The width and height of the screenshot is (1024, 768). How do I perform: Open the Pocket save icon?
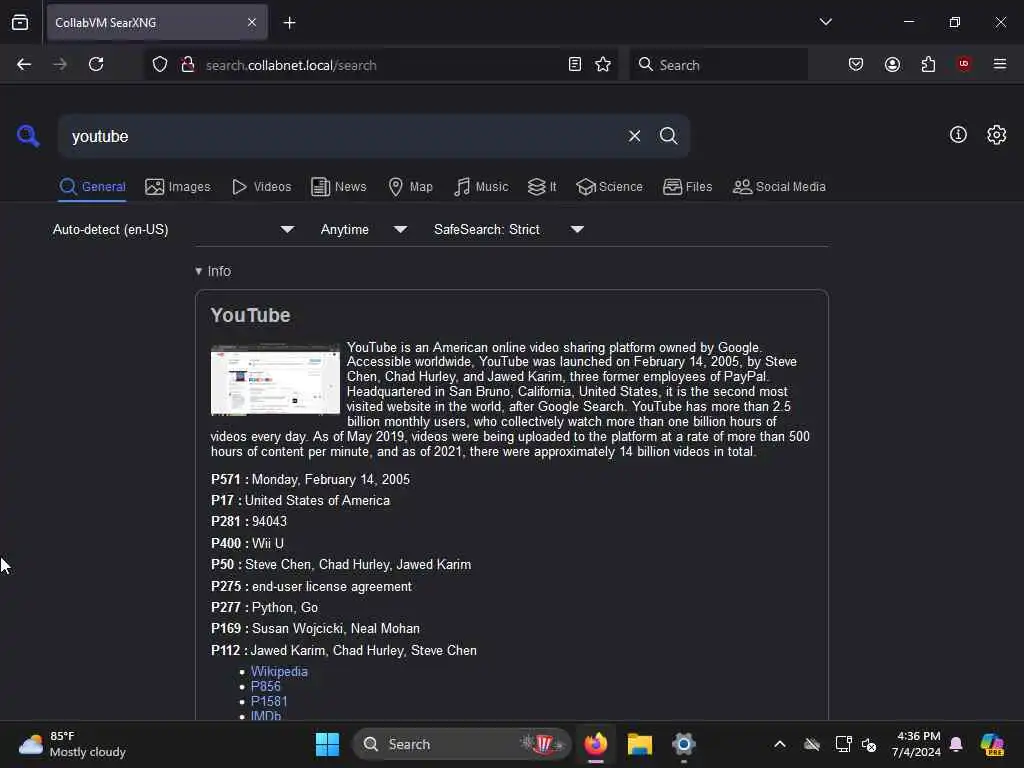pyautogui.click(x=856, y=64)
